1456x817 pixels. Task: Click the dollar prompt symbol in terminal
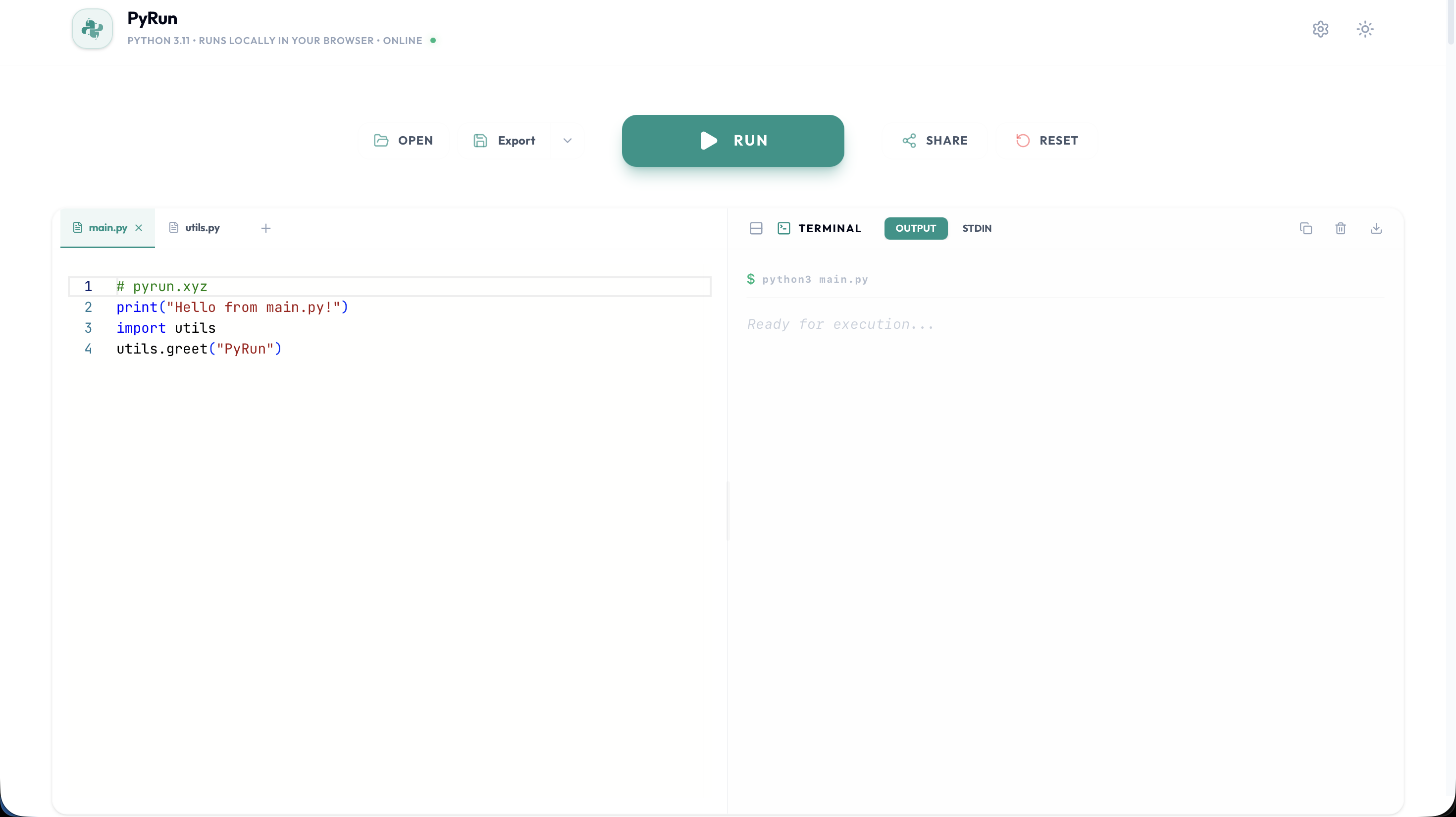[751, 279]
